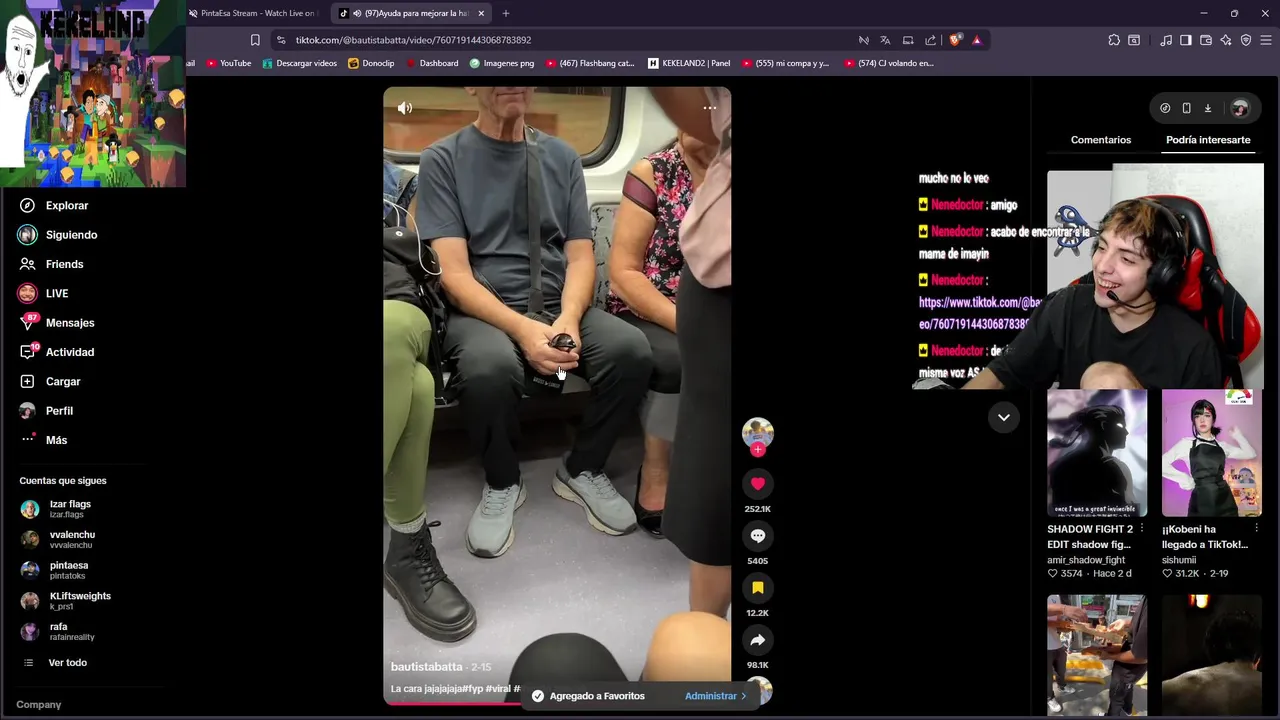Open the extensions puzzle icon
Image resolution: width=1280 pixels, height=720 pixels.
point(1114,40)
